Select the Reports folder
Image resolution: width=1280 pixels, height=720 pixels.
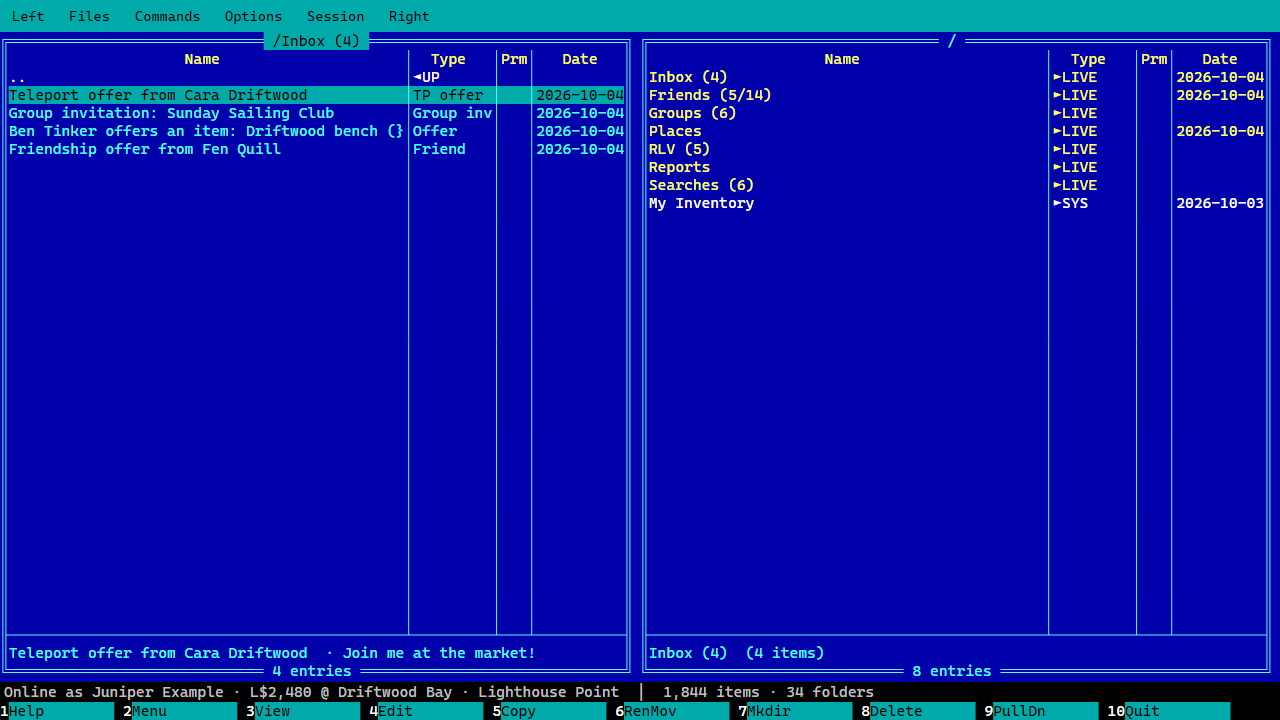[x=956, y=167]
